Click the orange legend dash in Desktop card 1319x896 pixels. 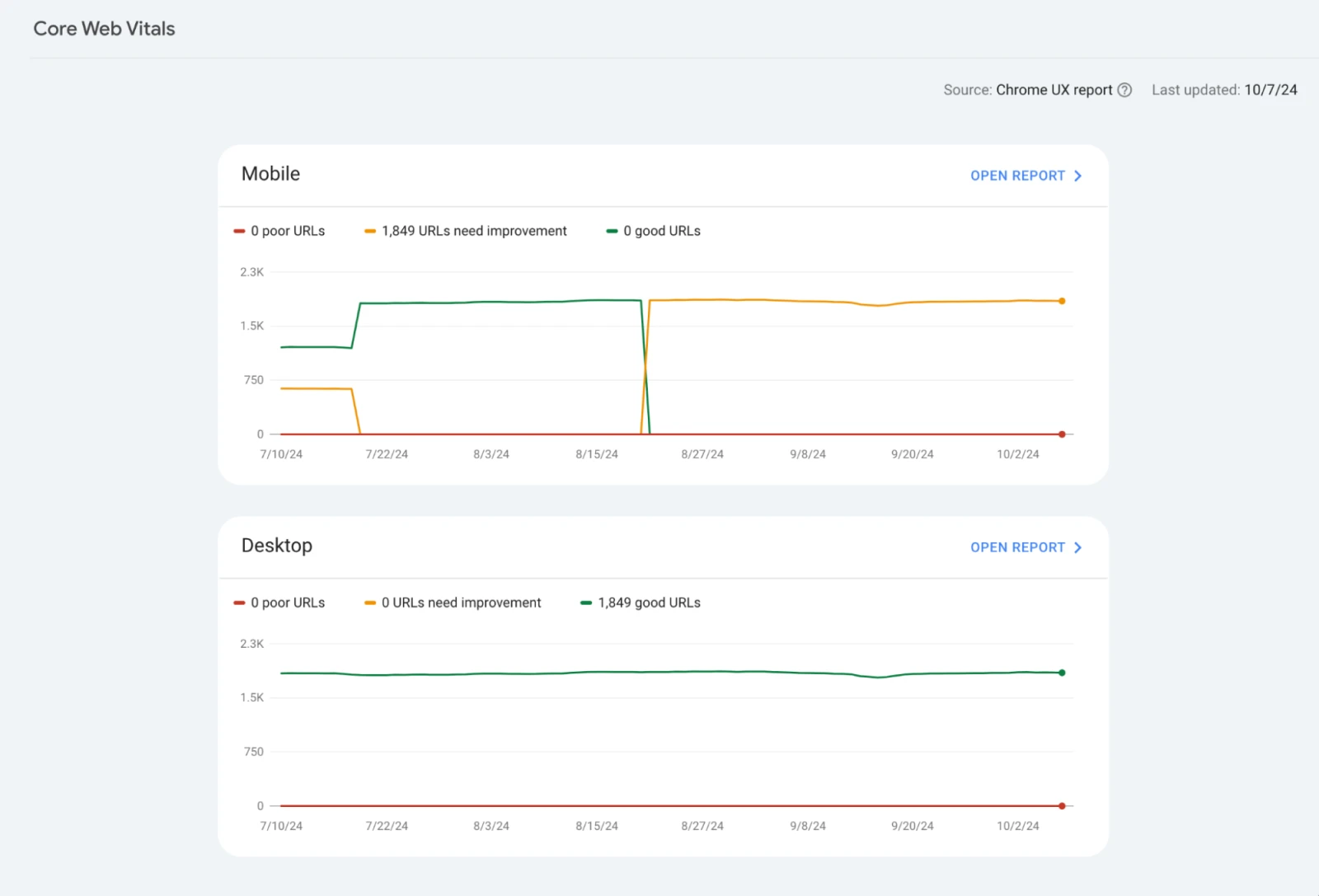[370, 603]
